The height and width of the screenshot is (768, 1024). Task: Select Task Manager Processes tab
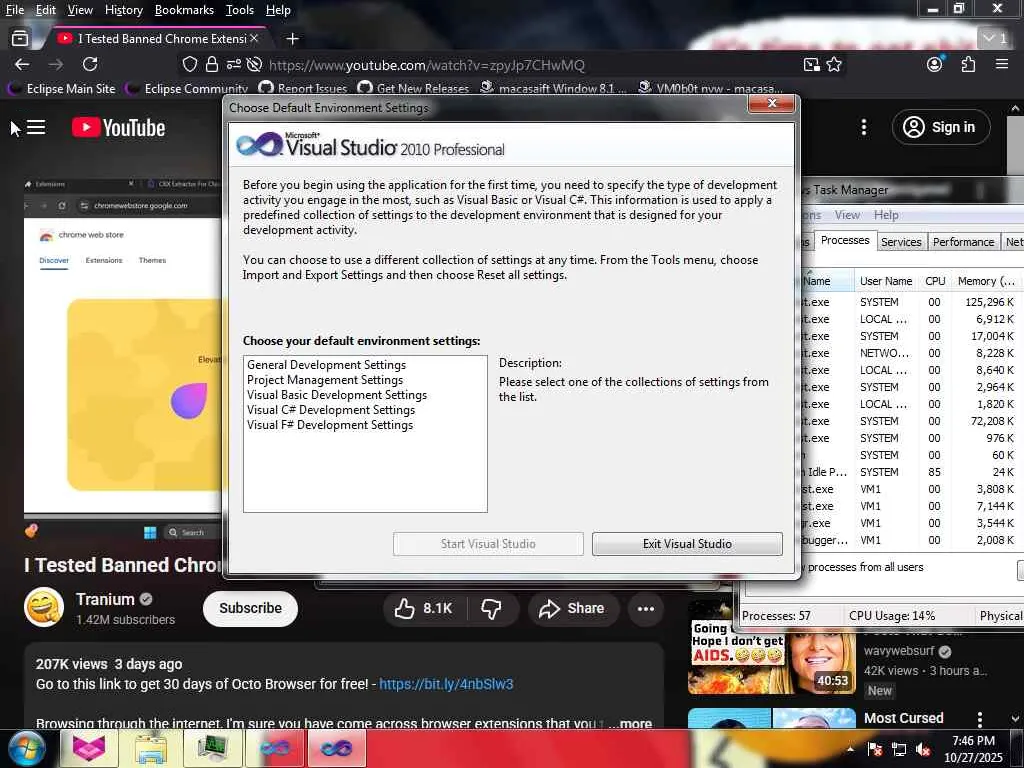(x=845, y=240)
